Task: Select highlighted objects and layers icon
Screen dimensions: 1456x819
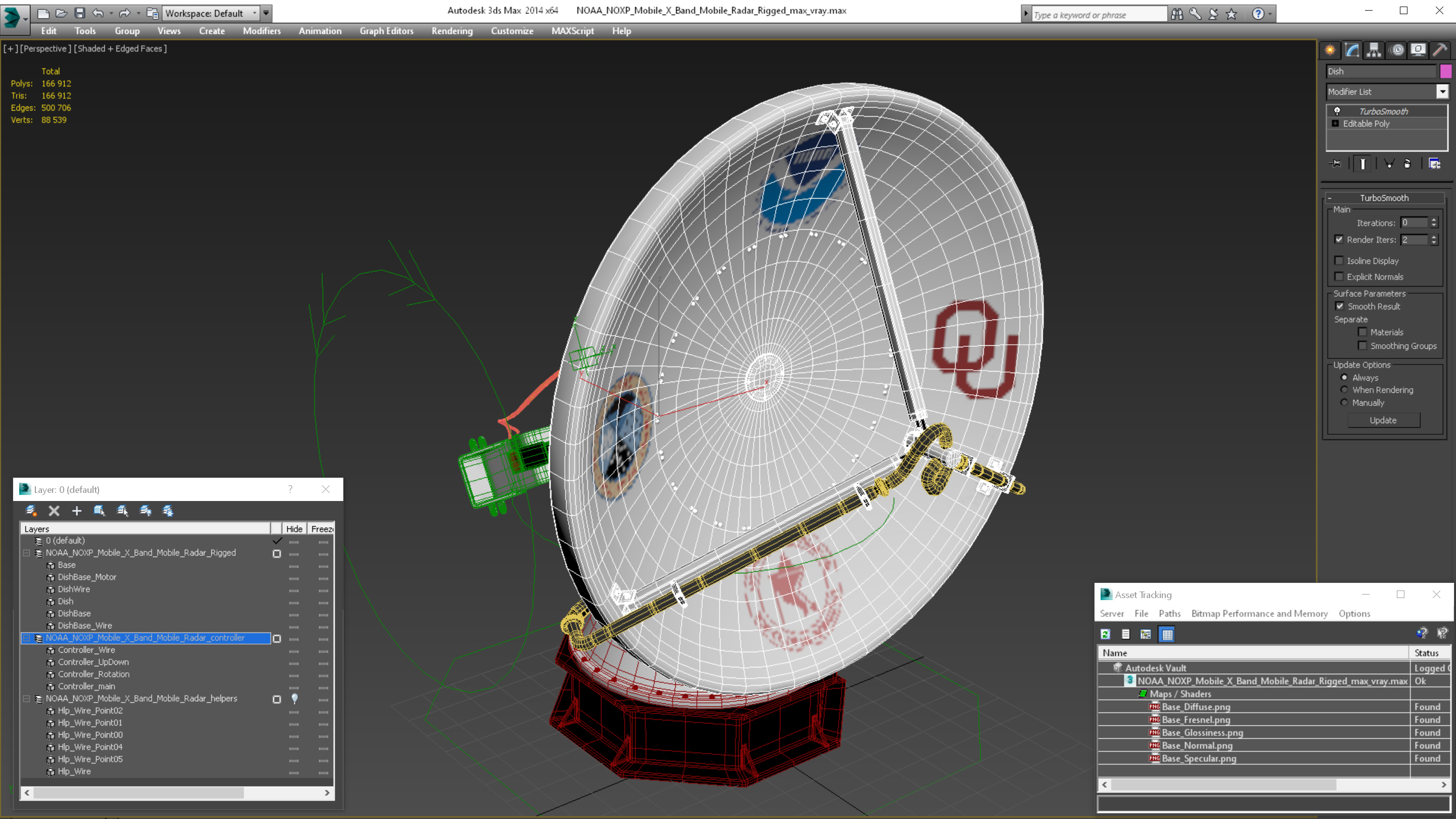Action: click(x=100, y=511)
